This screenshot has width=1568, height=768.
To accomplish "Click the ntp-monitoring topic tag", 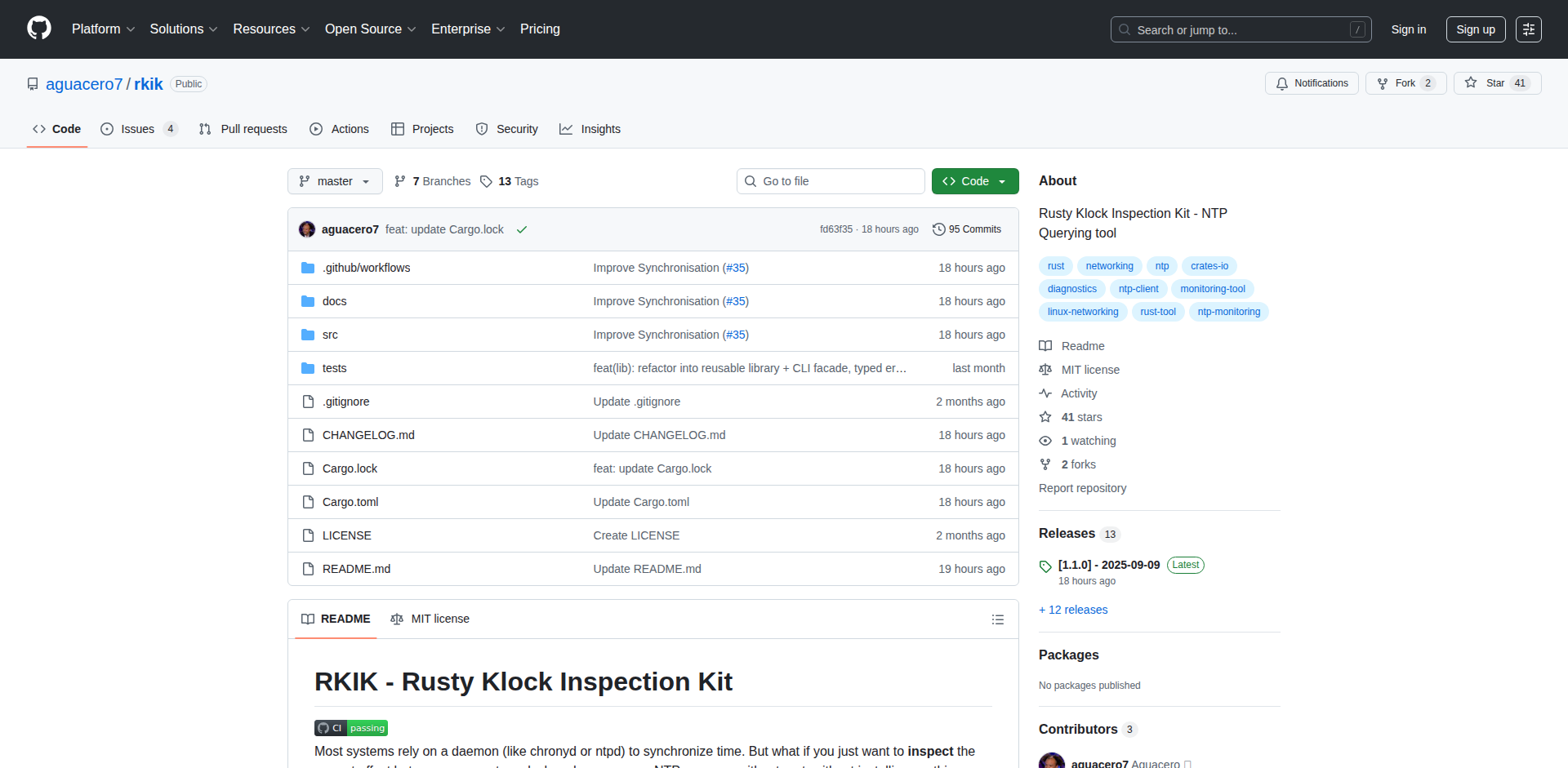I will 1228,312.
